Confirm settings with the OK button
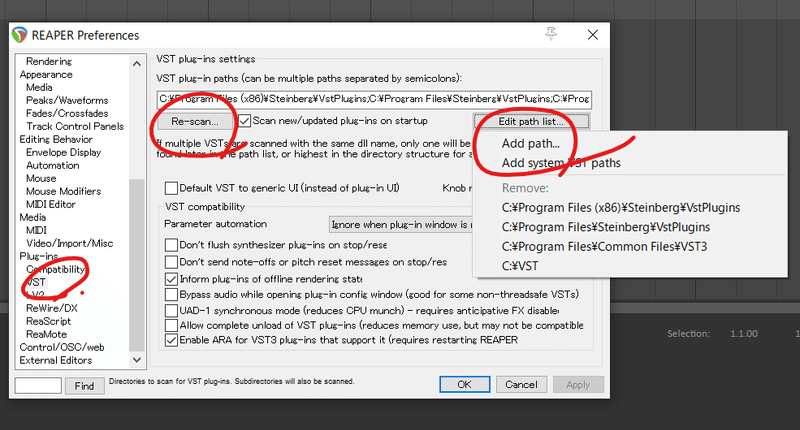 tap(464, 384)
